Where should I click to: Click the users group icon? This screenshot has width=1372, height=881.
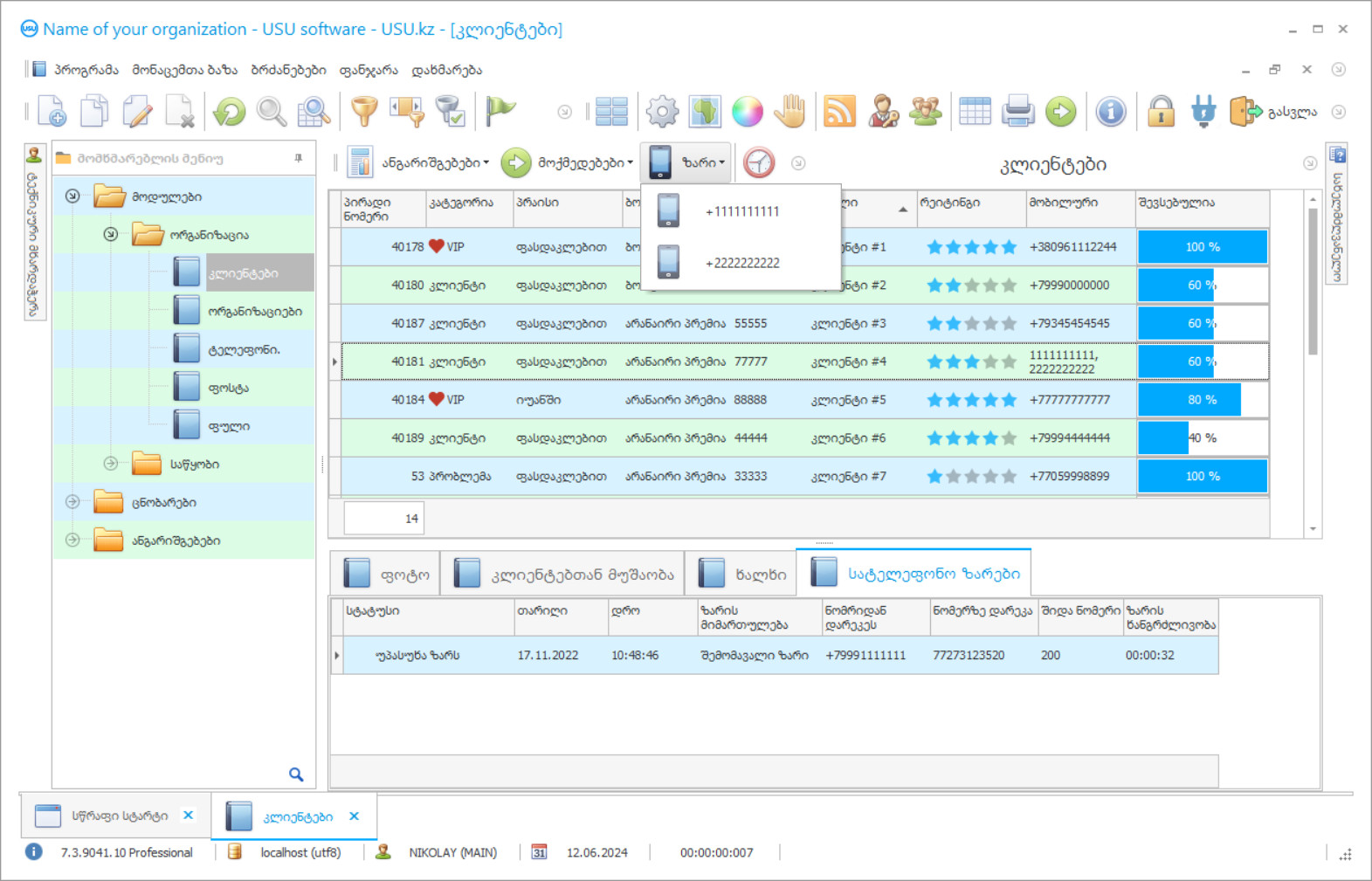(926, 112)
